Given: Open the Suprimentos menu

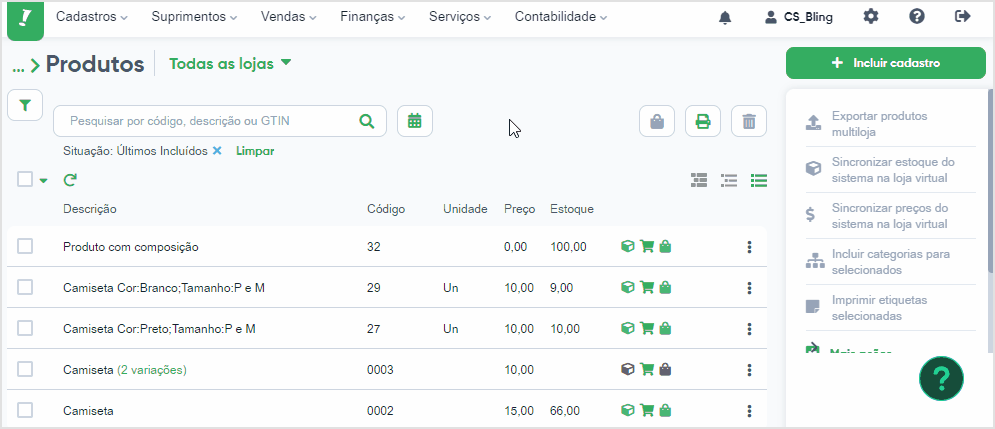Looking at the screenshot, I should [x=194, y=17].
